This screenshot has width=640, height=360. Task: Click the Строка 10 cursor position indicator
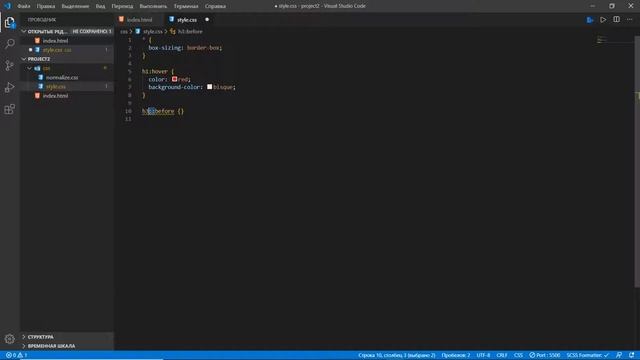coord(397,355)
